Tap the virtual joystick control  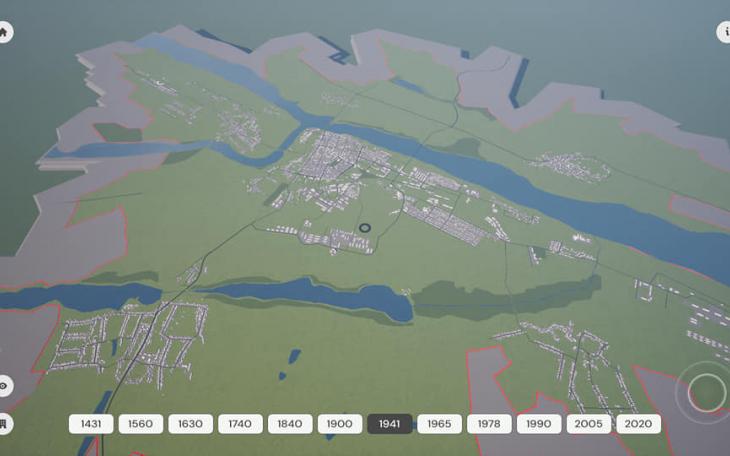(x=706, y=392)
